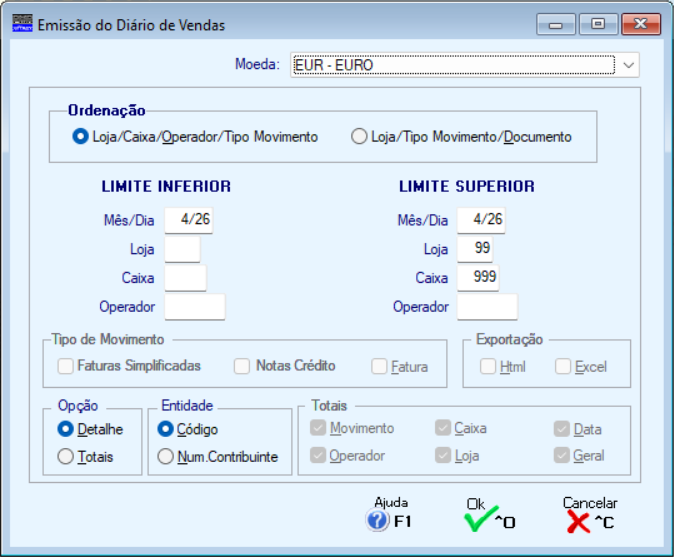Click the lower limit Mês/Dia field

(x=188, y=220)
